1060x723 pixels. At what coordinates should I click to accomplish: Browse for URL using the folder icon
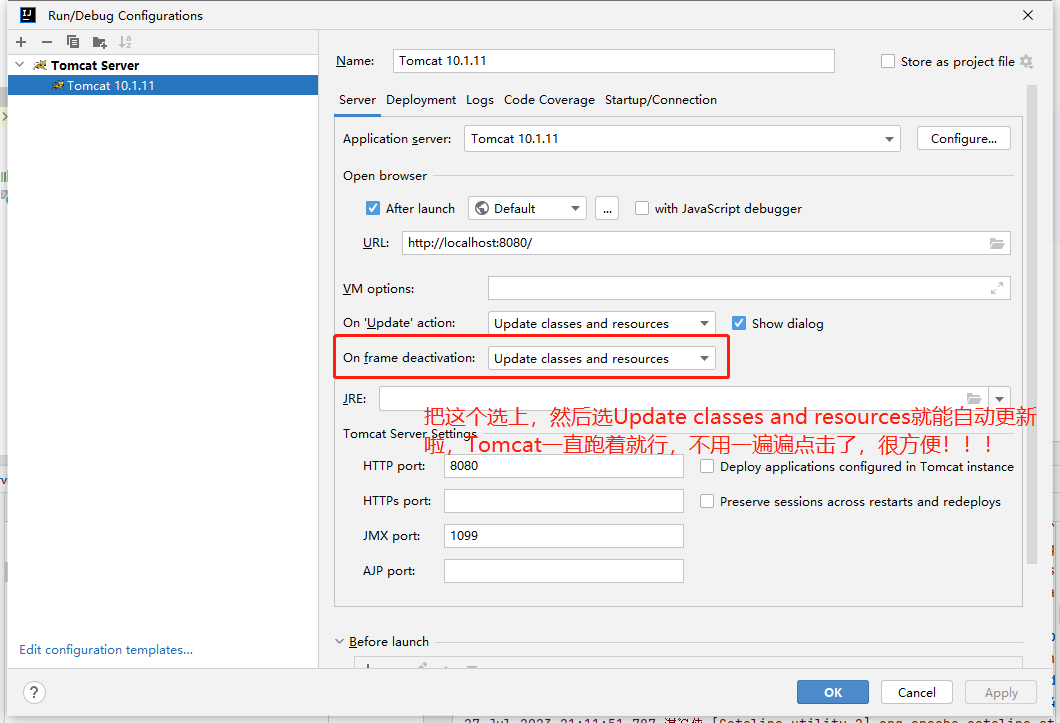pos(996,243)
